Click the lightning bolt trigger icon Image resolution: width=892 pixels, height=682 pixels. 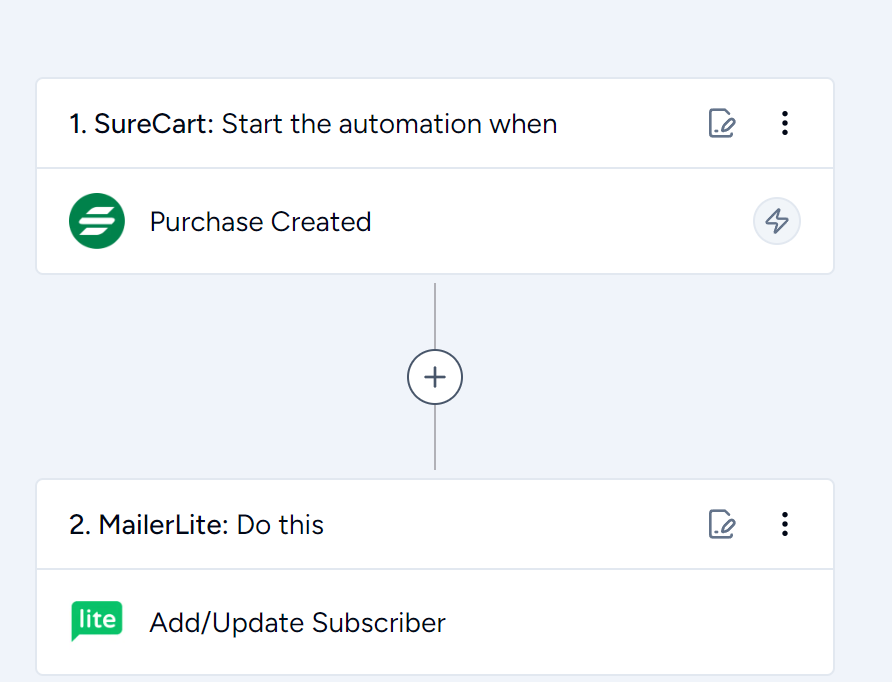[x=777, y=221]
